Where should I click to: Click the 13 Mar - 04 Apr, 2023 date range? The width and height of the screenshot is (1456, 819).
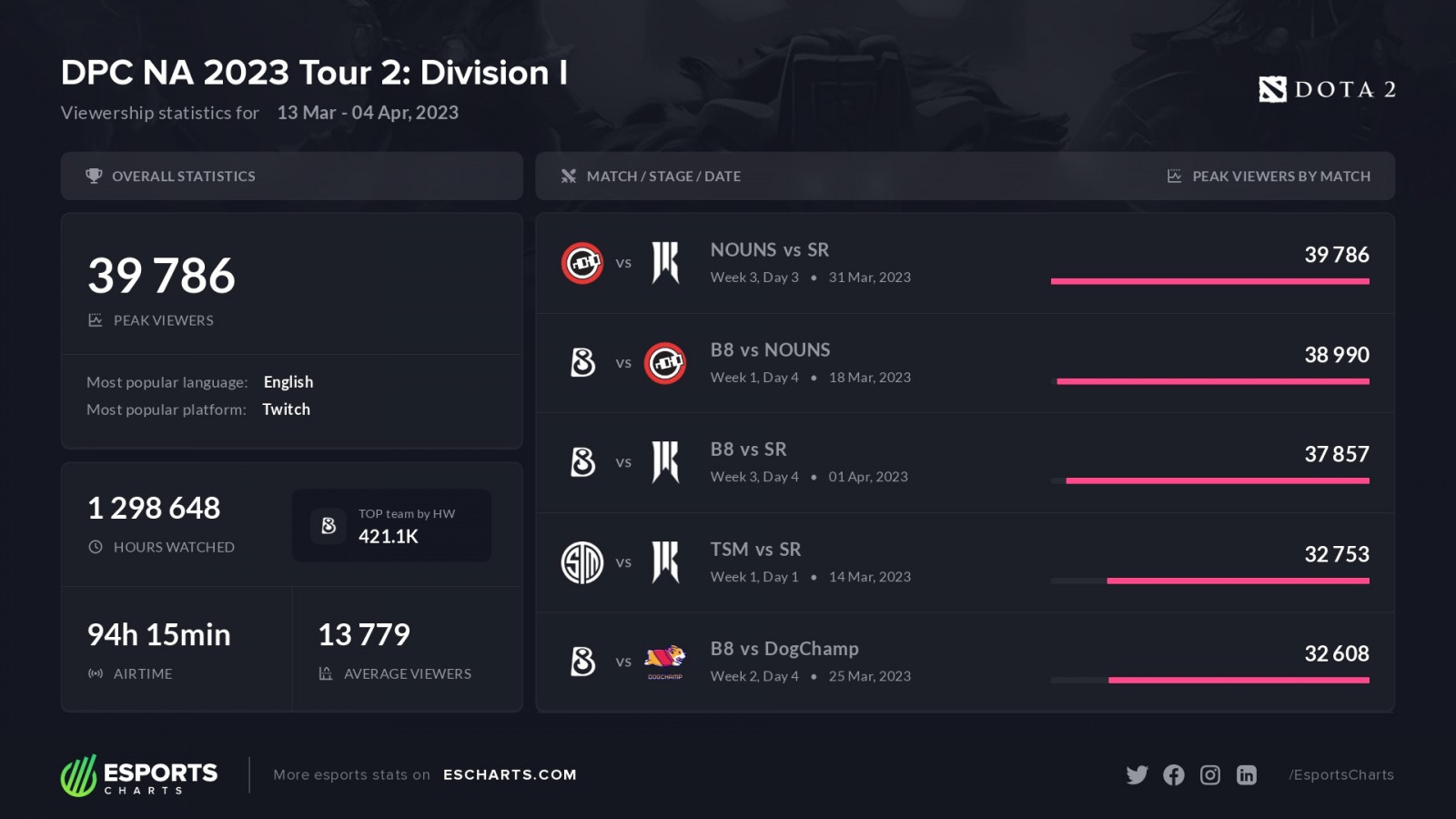pyautogui.click(x=368, y=113)
